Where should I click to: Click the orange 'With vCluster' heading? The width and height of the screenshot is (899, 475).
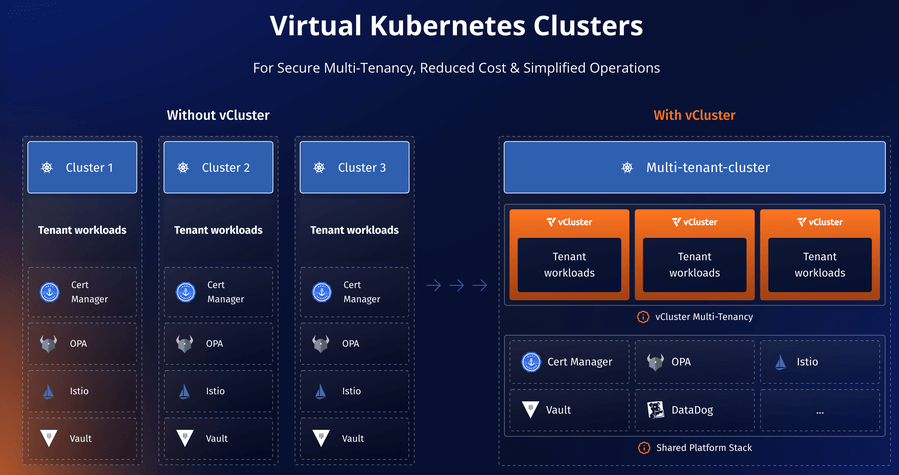[x=694, y=115]
